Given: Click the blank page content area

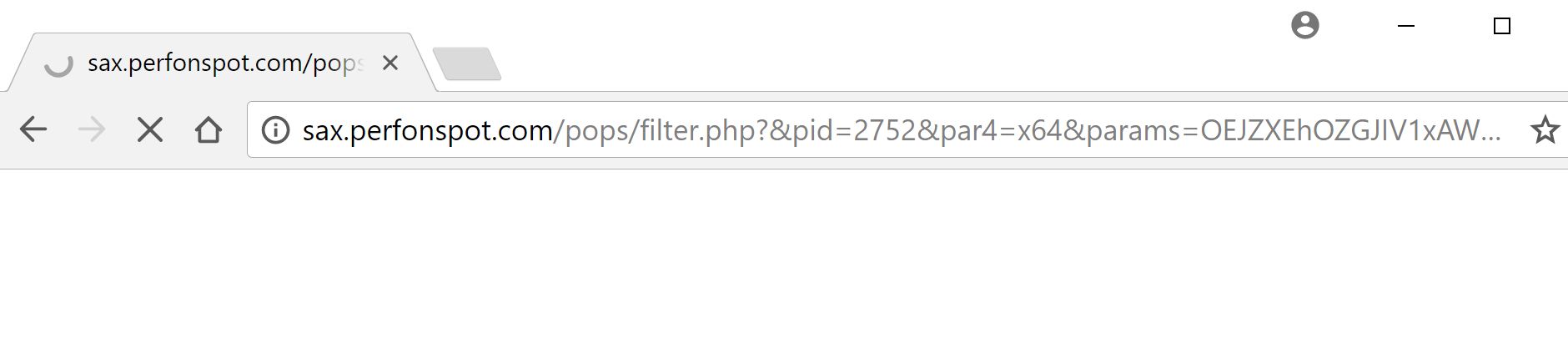Looking at the screenshot, I should tap(784, 256).
